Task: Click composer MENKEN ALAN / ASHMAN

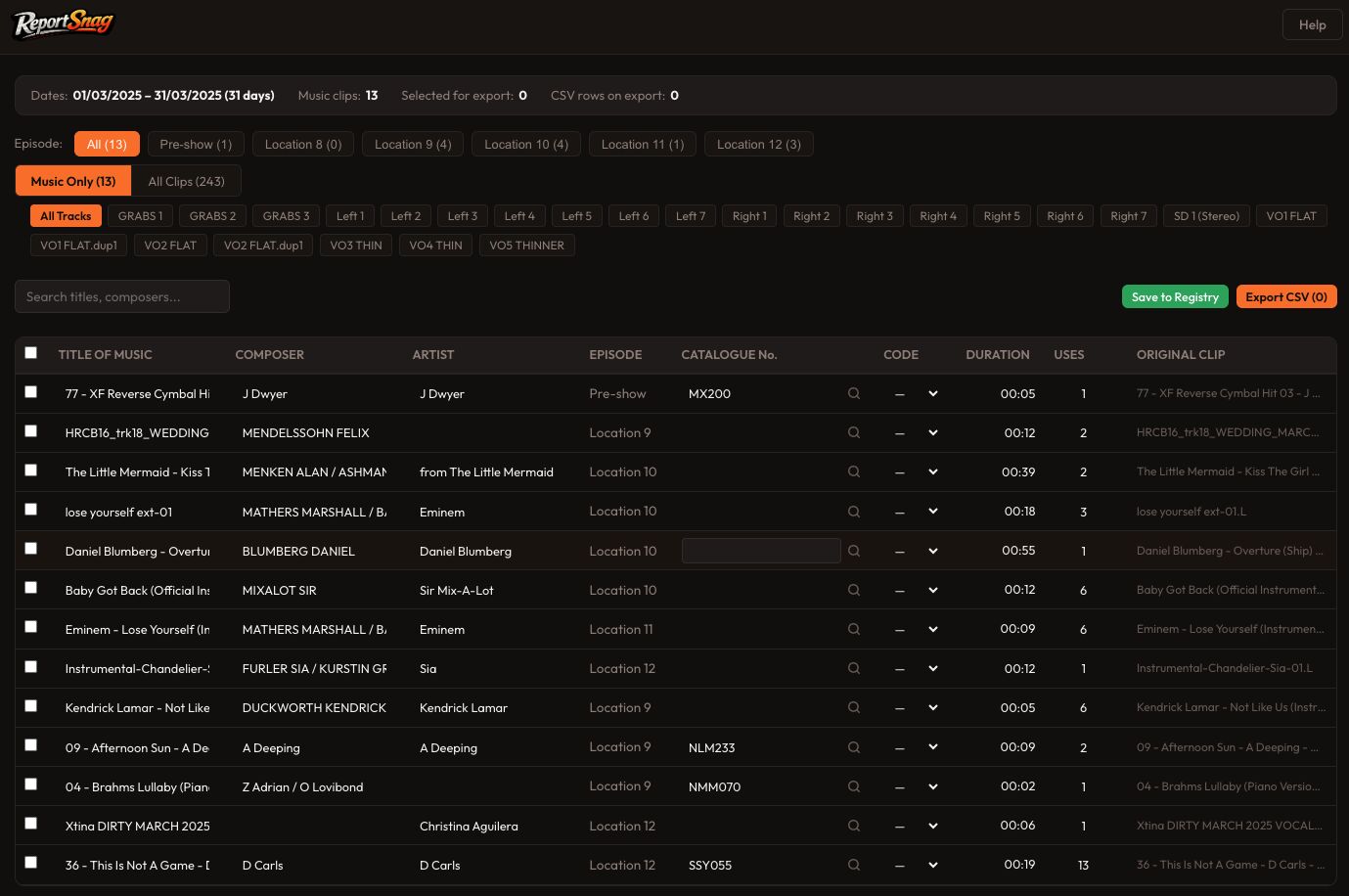Action: click(x=314, y=472)
